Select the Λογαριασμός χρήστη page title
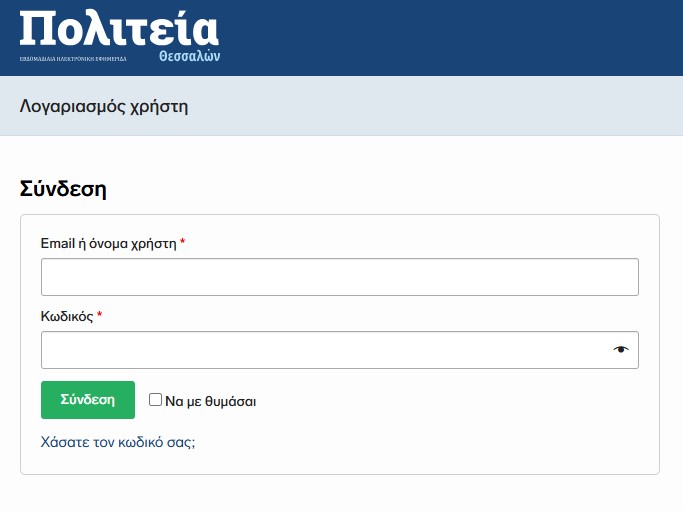 point(104,106)
